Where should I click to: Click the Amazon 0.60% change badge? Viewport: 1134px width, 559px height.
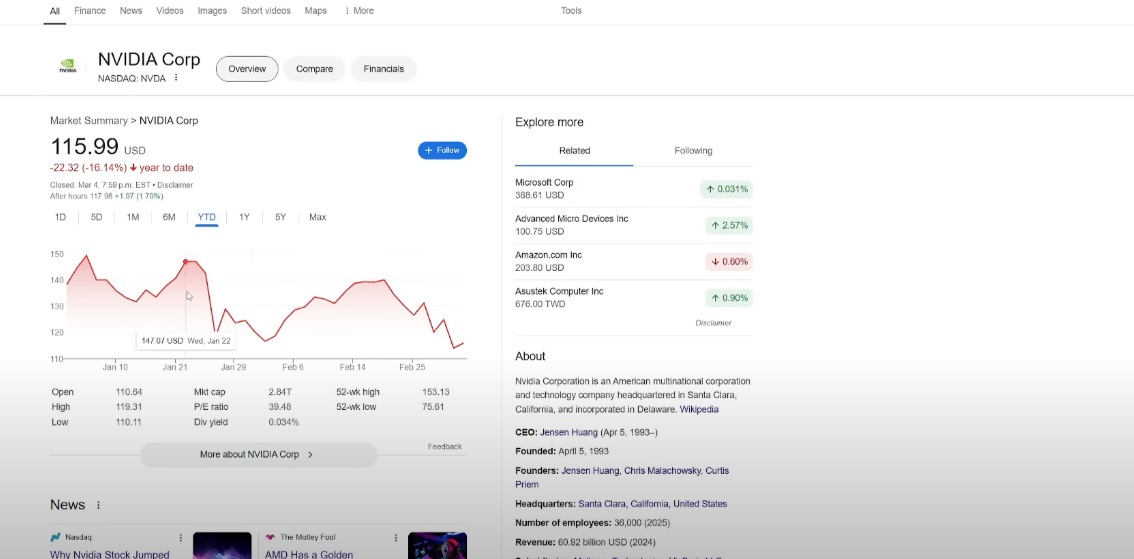tap(729, 262)
